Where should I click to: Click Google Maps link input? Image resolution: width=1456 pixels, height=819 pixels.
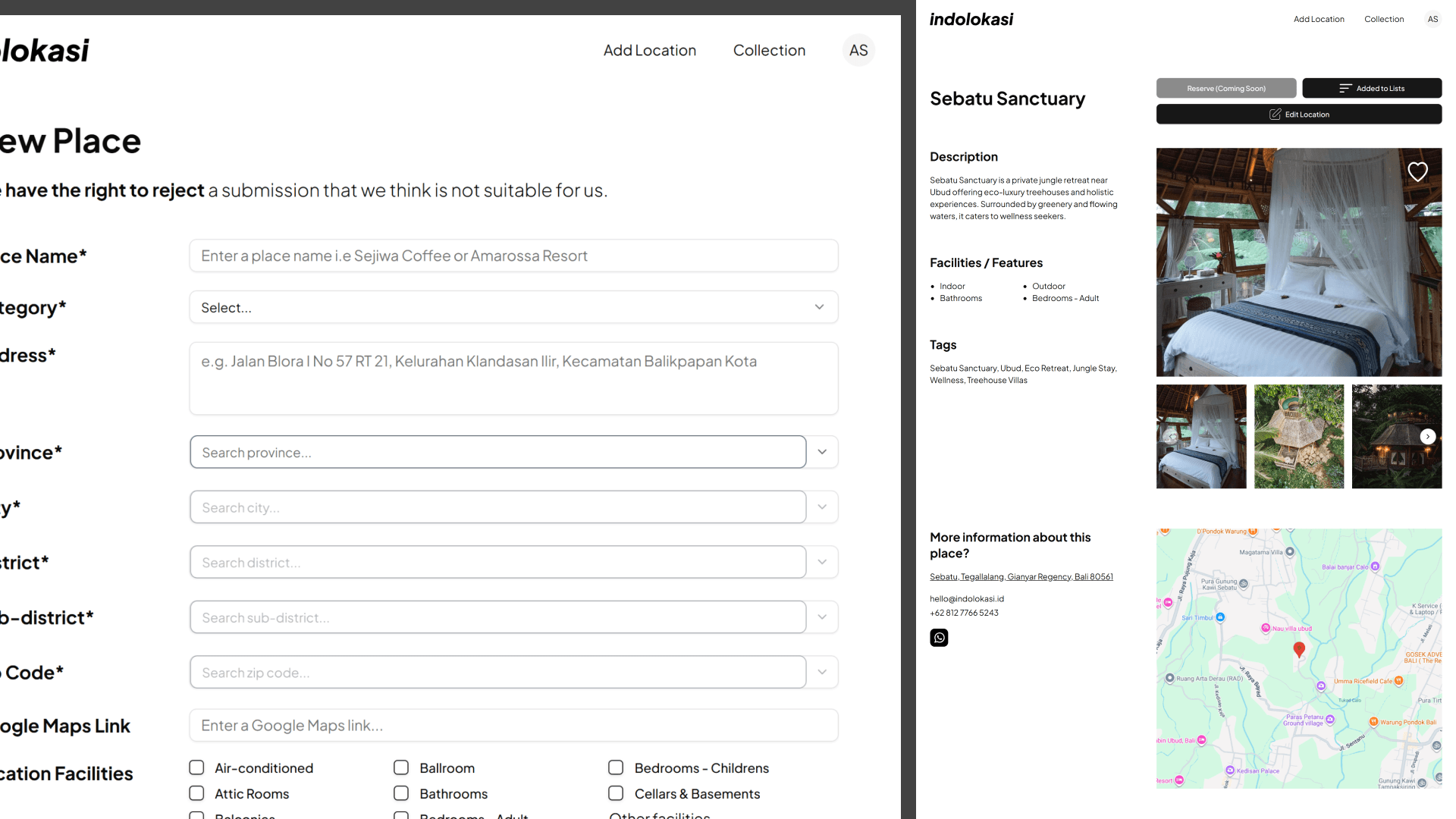pos(513,725)
